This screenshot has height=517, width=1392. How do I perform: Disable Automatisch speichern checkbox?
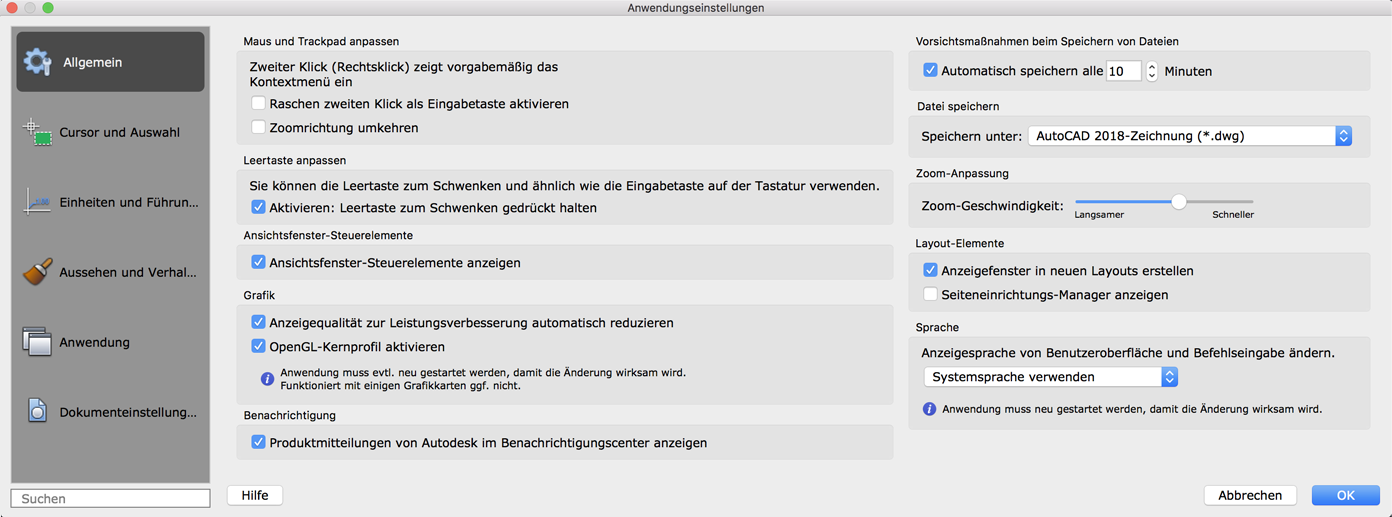pos(930,71)
